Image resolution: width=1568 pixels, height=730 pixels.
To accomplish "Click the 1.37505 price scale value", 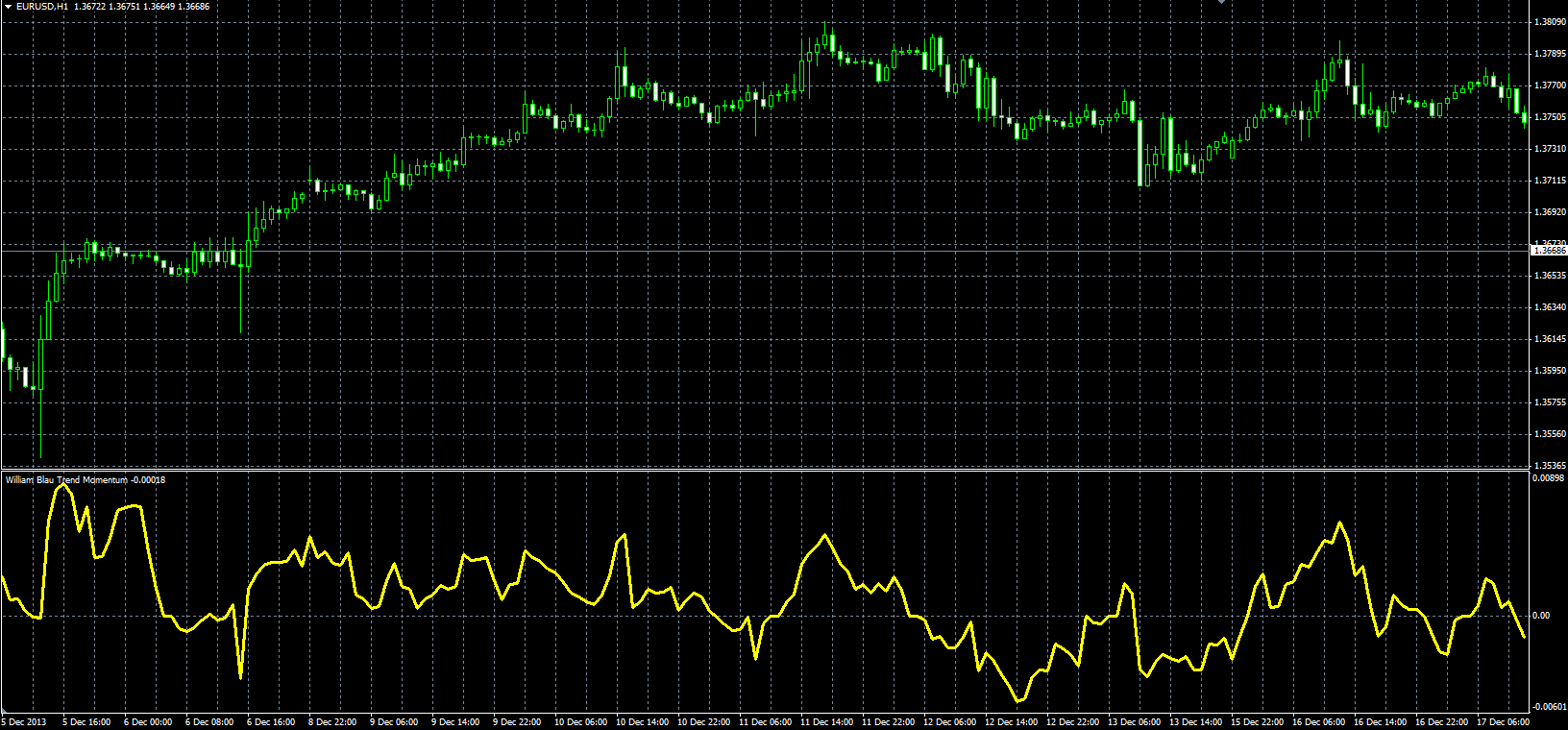I will pos(1550,117).
